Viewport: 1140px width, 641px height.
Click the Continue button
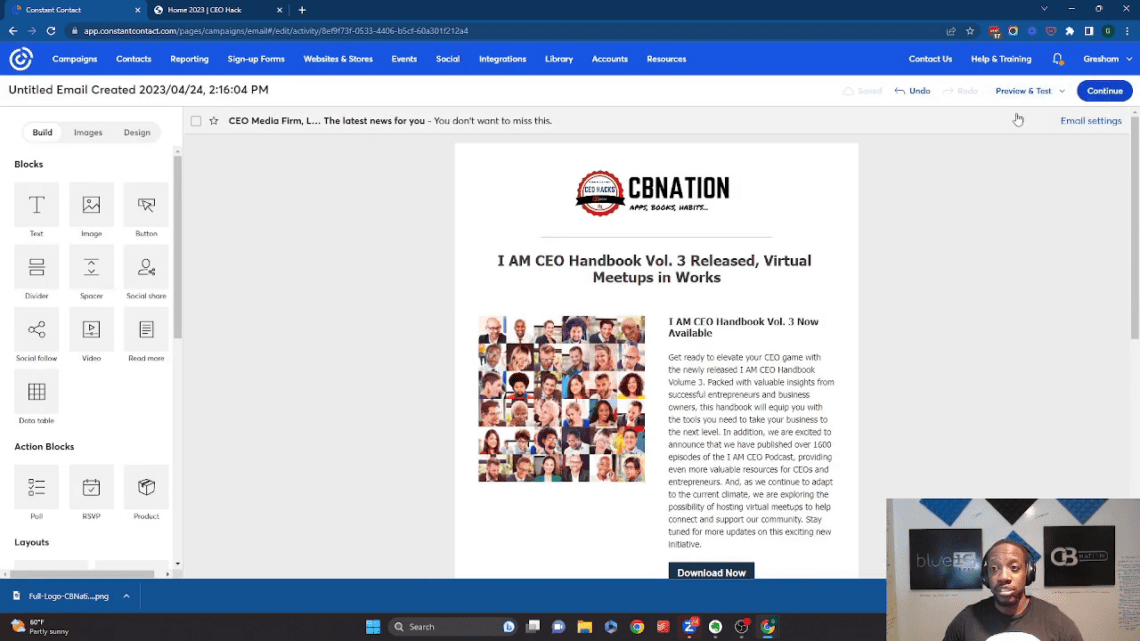[1104, 90]
